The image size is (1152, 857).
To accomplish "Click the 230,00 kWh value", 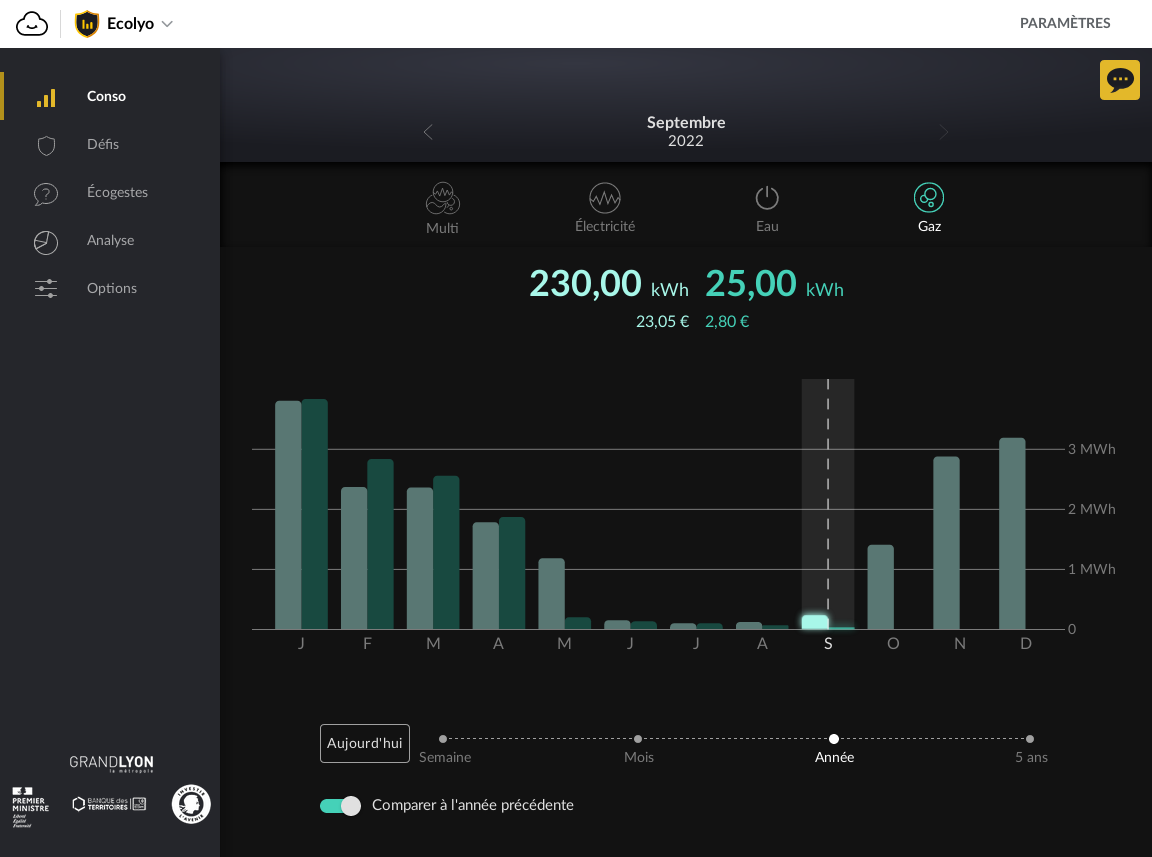I will [x=609, y=284].
